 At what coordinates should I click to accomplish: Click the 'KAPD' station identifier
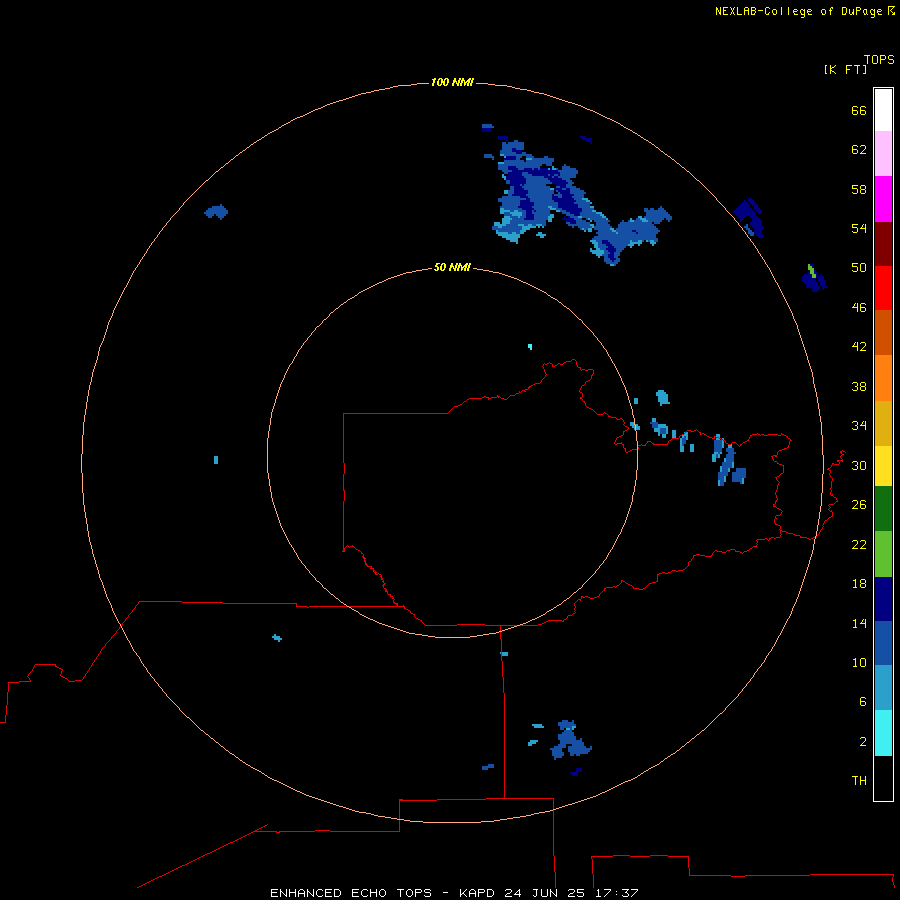click(x=478, y=893)
